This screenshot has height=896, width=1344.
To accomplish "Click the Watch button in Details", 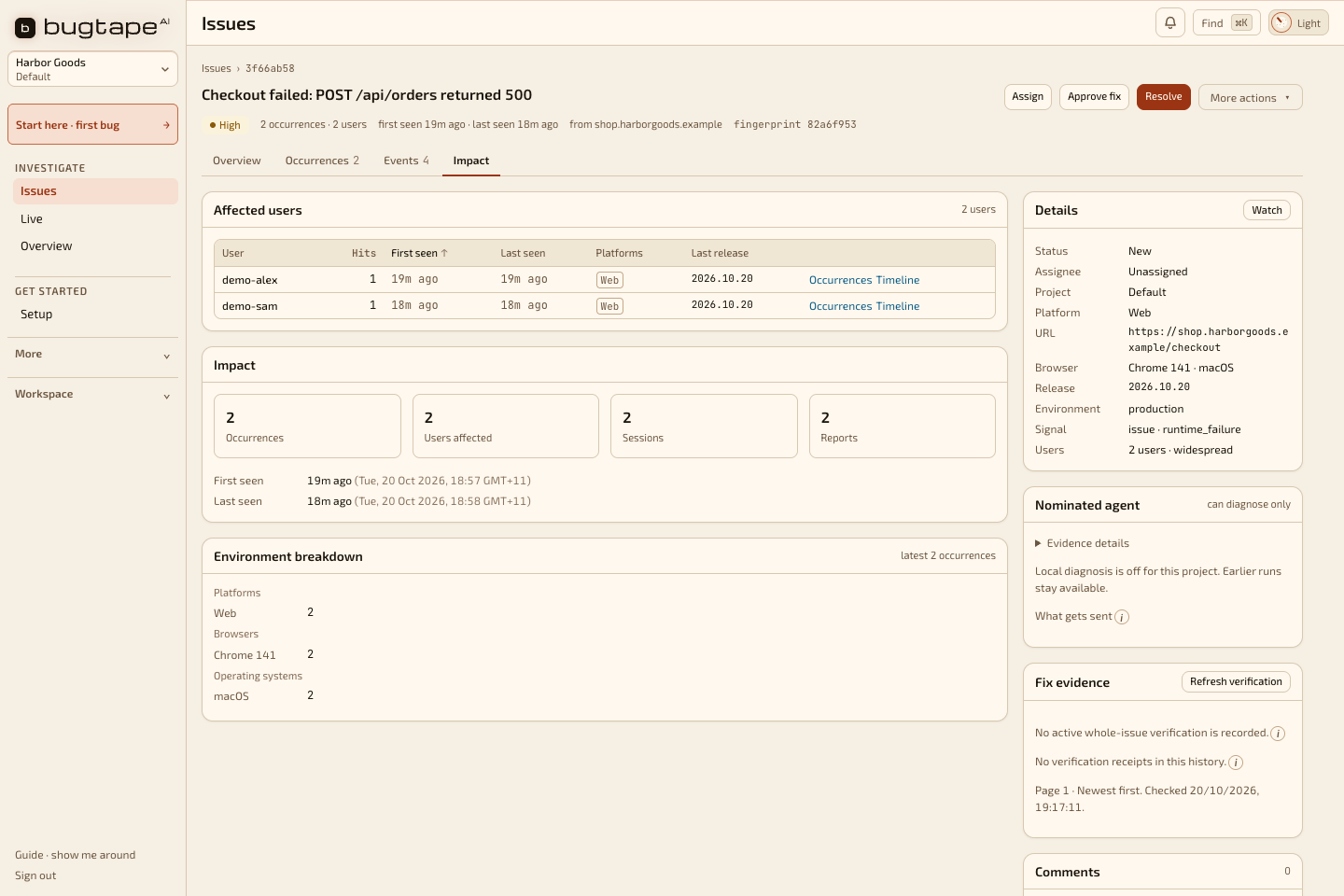I will tap(1267, 210).
